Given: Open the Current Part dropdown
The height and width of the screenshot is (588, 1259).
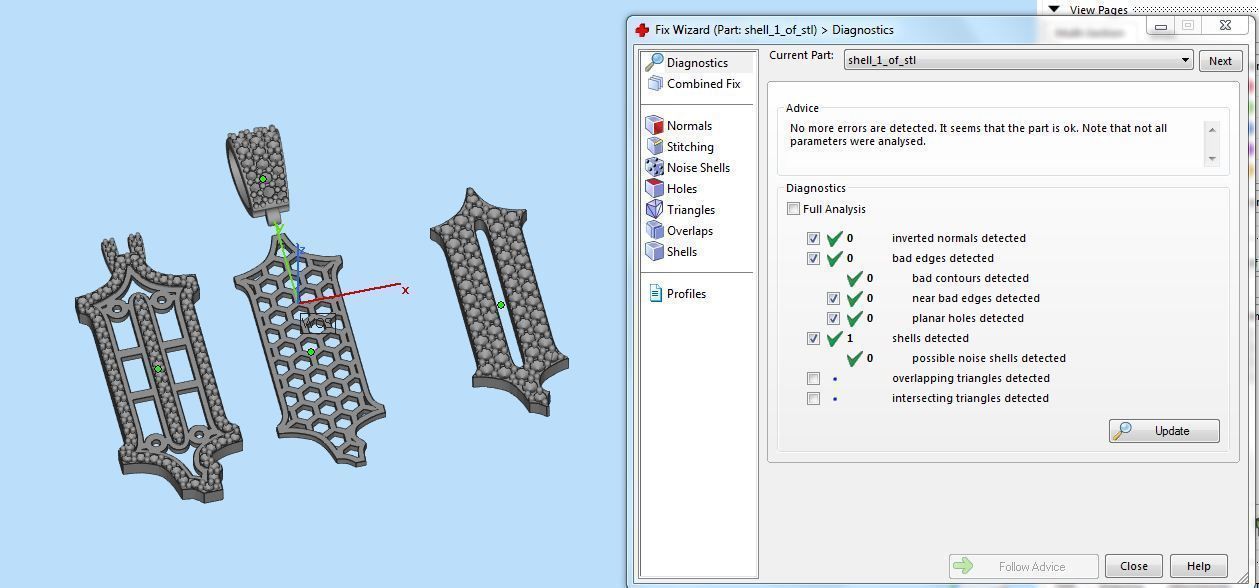Looking at the screenshot, I should pos(1018,60).
